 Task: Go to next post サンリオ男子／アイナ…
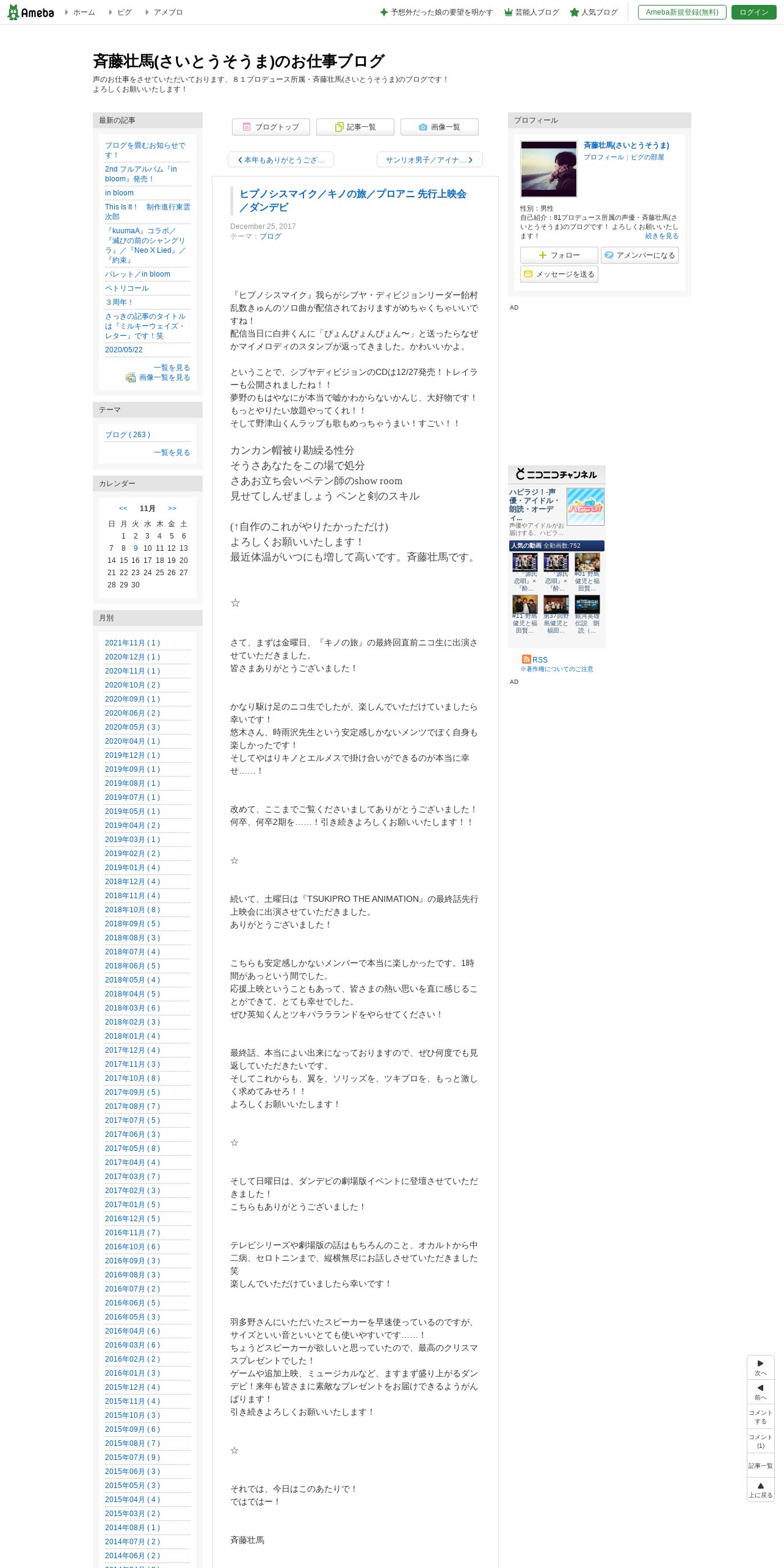[430, 160]
